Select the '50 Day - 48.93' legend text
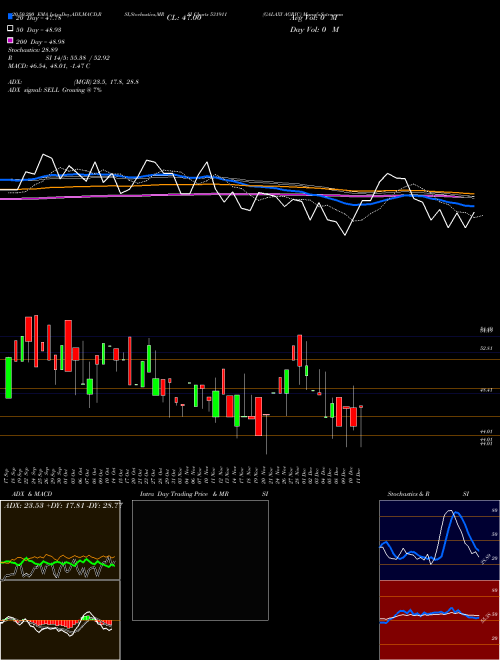Image resolution: width=500 pixels, height=660 pixels. coord(39,30)
